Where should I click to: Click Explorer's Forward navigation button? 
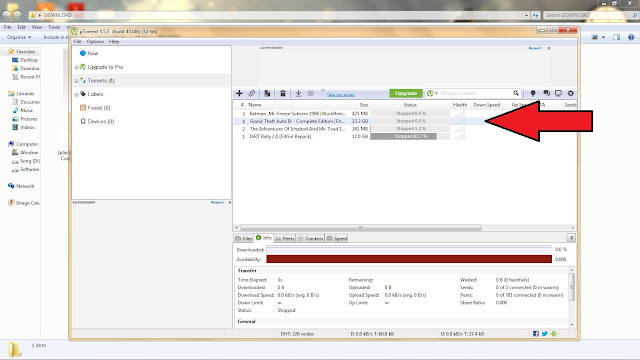(17, 15)
